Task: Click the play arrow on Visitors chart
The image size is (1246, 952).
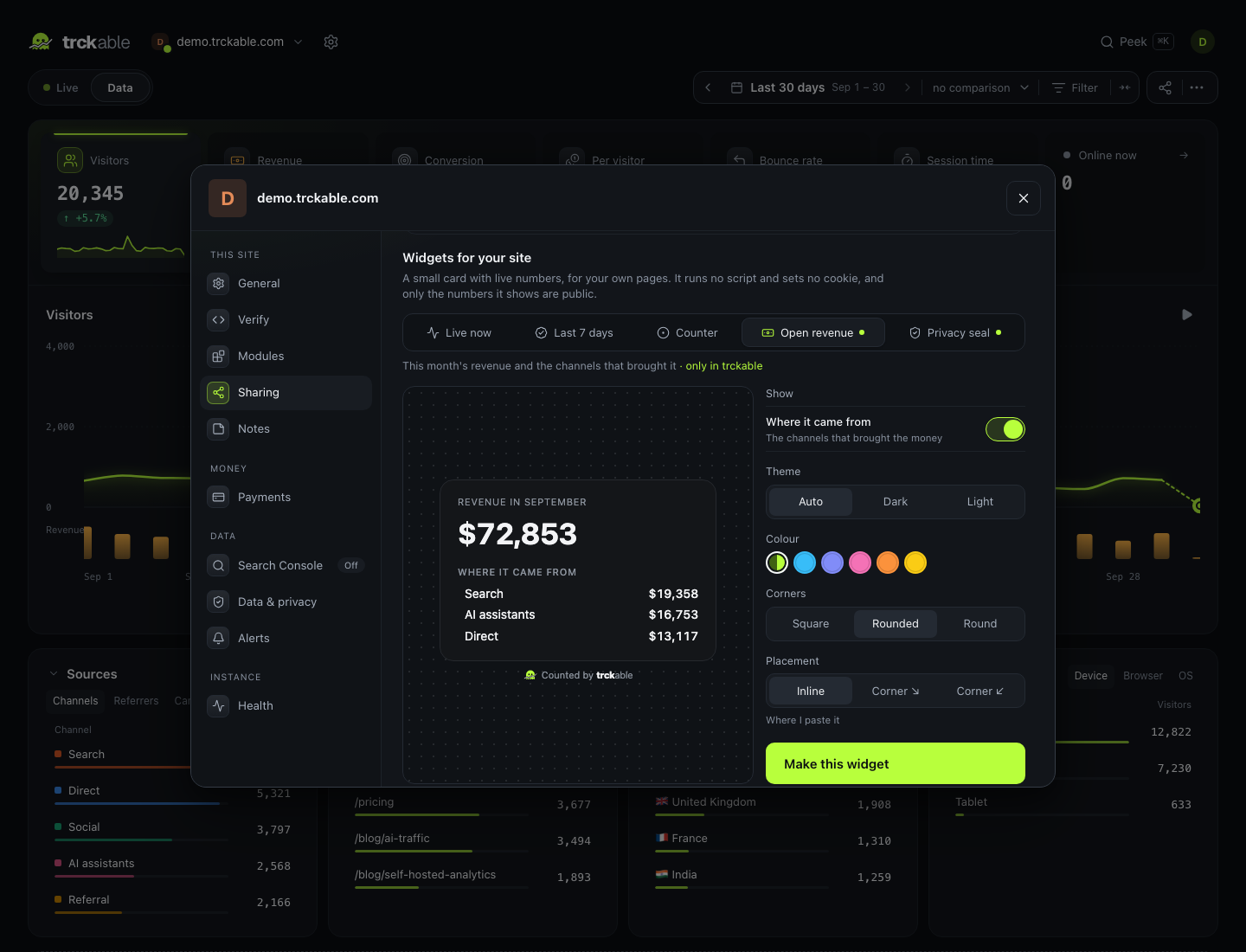Action: coord(1187,314)
